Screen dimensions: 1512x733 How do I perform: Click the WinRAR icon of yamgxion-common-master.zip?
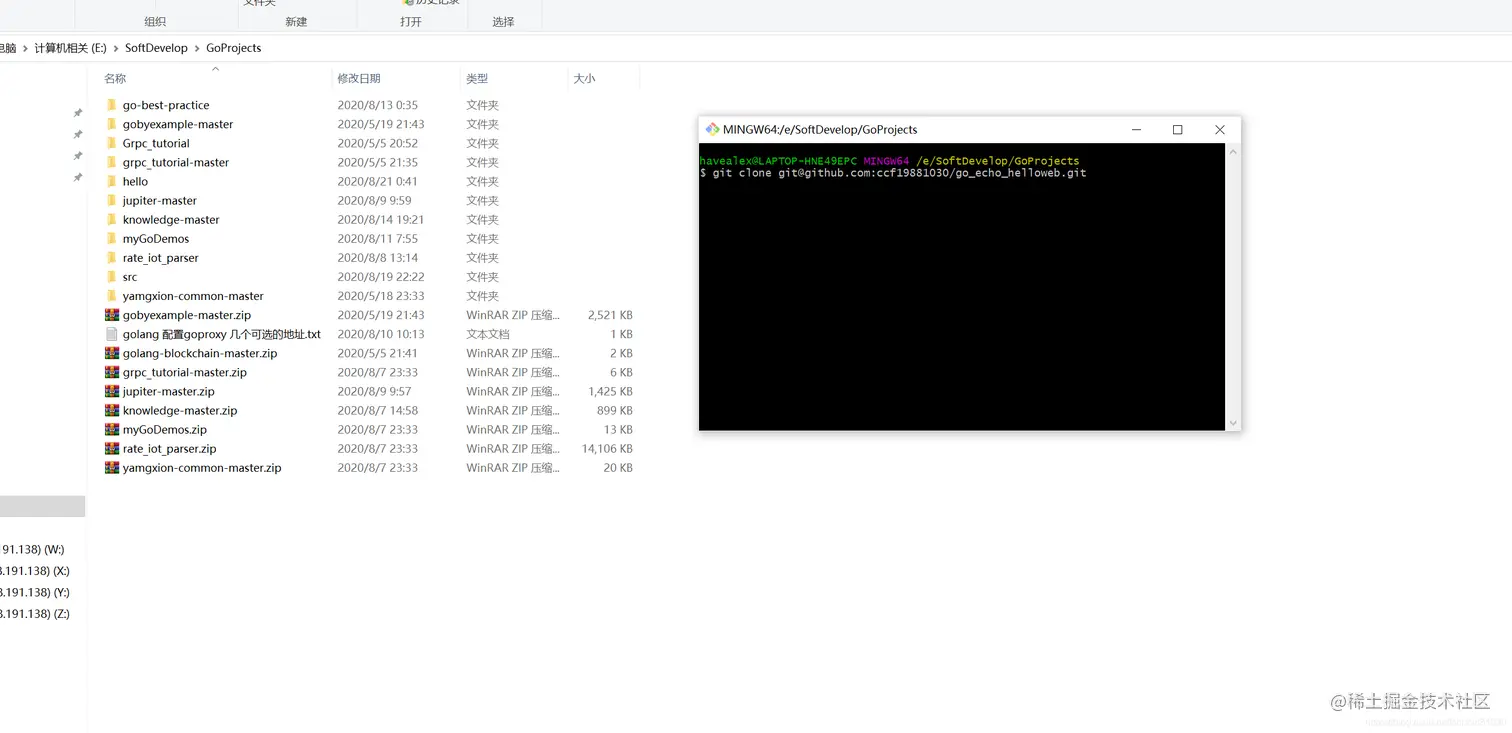(x=111, y=467)
